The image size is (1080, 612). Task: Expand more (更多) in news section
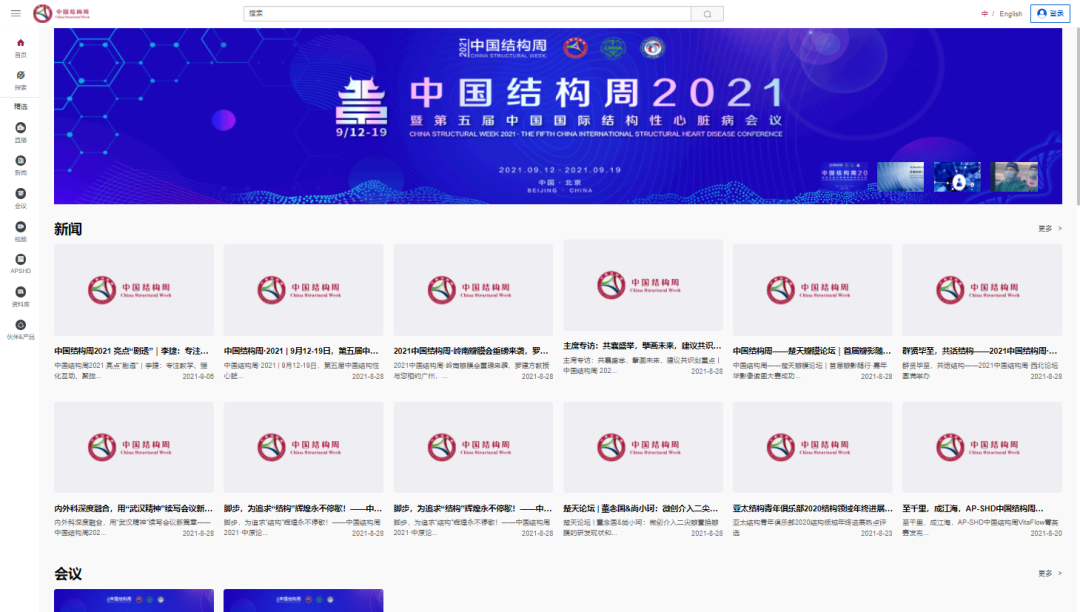tap(1049, 229)
